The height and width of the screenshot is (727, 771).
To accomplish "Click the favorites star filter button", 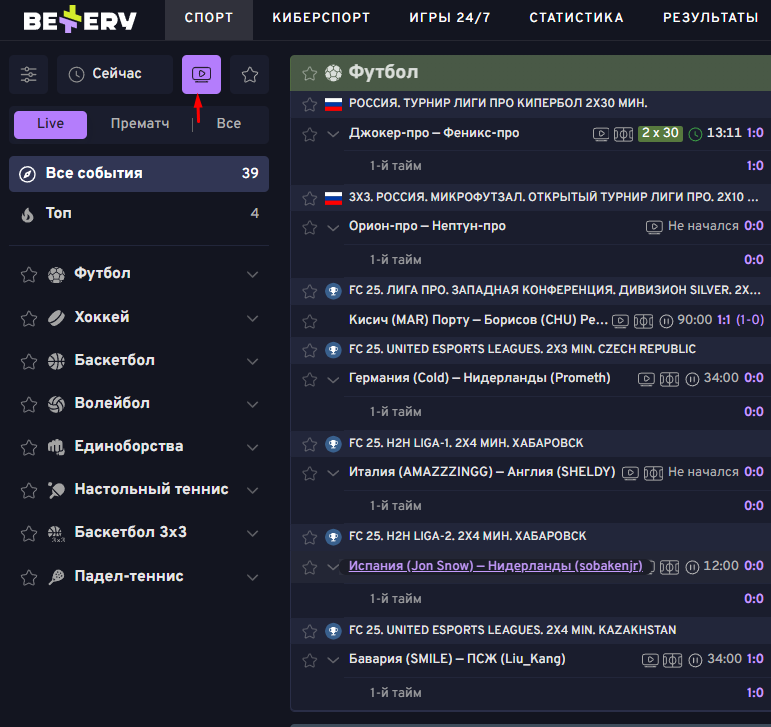I will [x=249, y=74].
